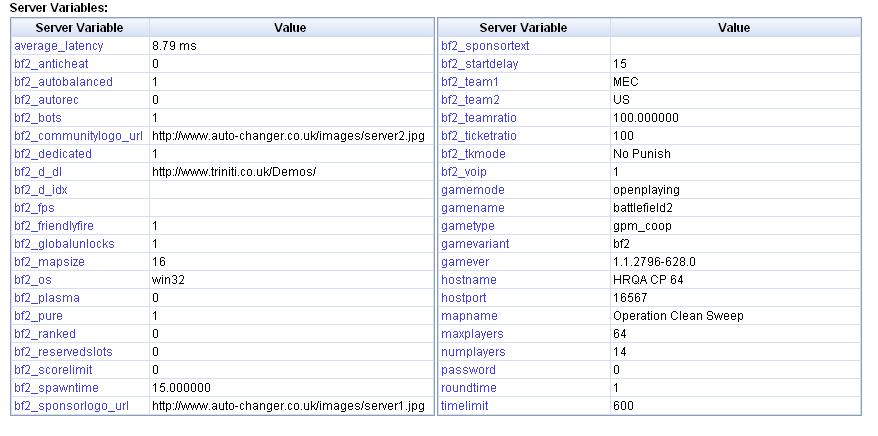Image resolution: width=878 pixels, height=436 pixels.
Task: Click the hostname variable link
Action: click(x=468, y=280)
